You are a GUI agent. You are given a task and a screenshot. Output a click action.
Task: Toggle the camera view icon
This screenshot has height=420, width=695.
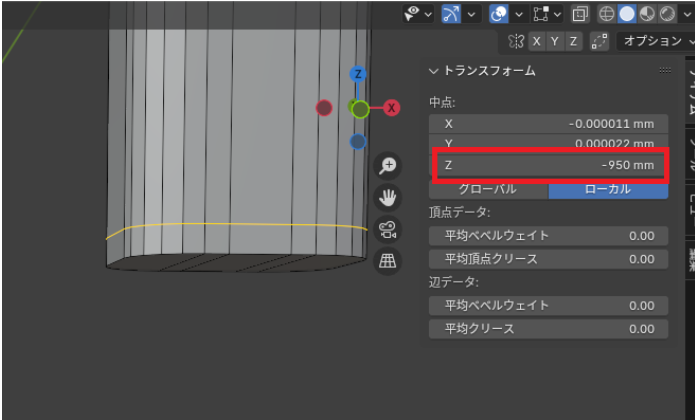[387, 229]
